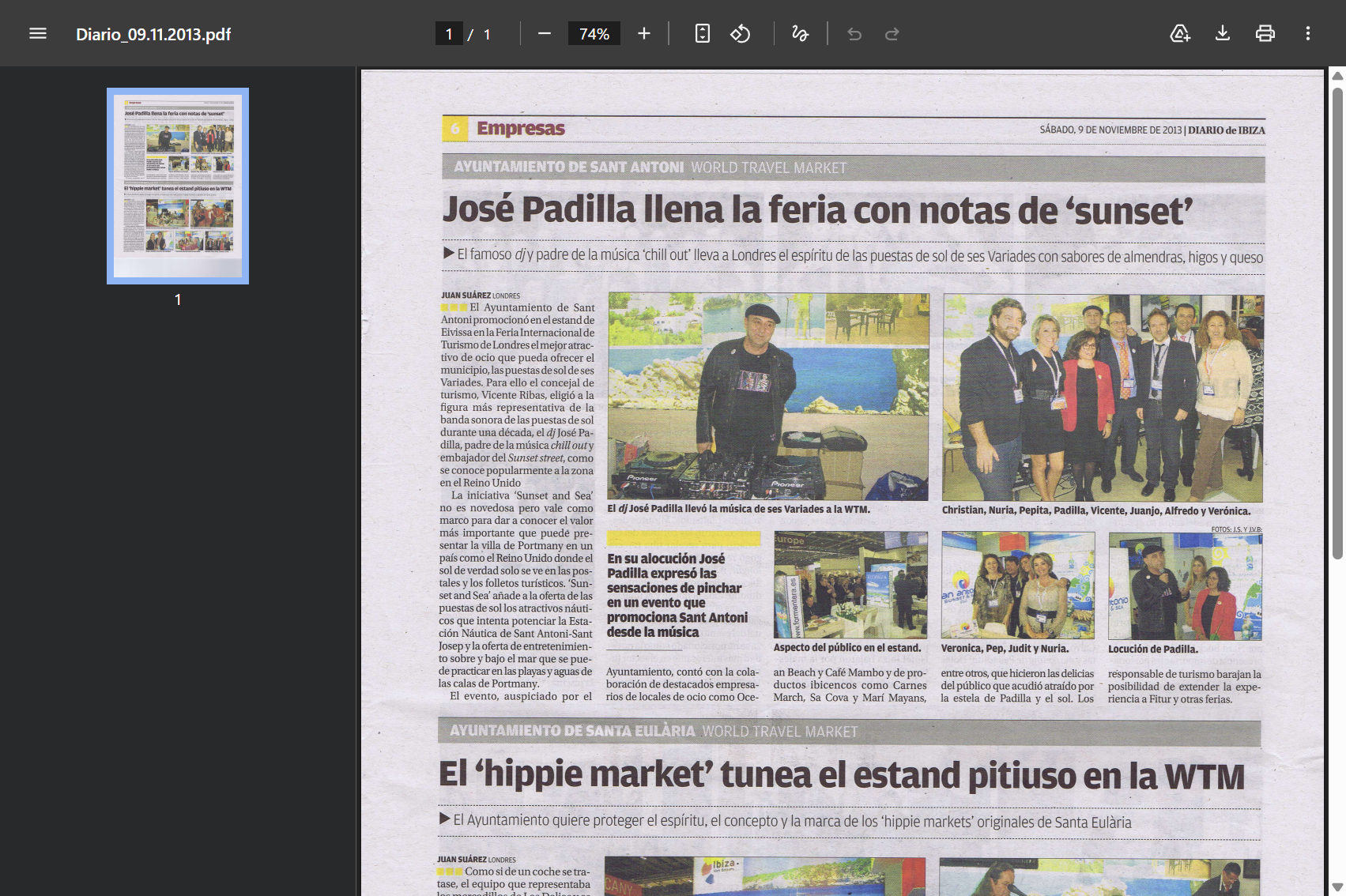Click the undo arrow in toolbar
Viewport: 1346px width, 896px height.
pyautogui.click(x=854, y=34)
